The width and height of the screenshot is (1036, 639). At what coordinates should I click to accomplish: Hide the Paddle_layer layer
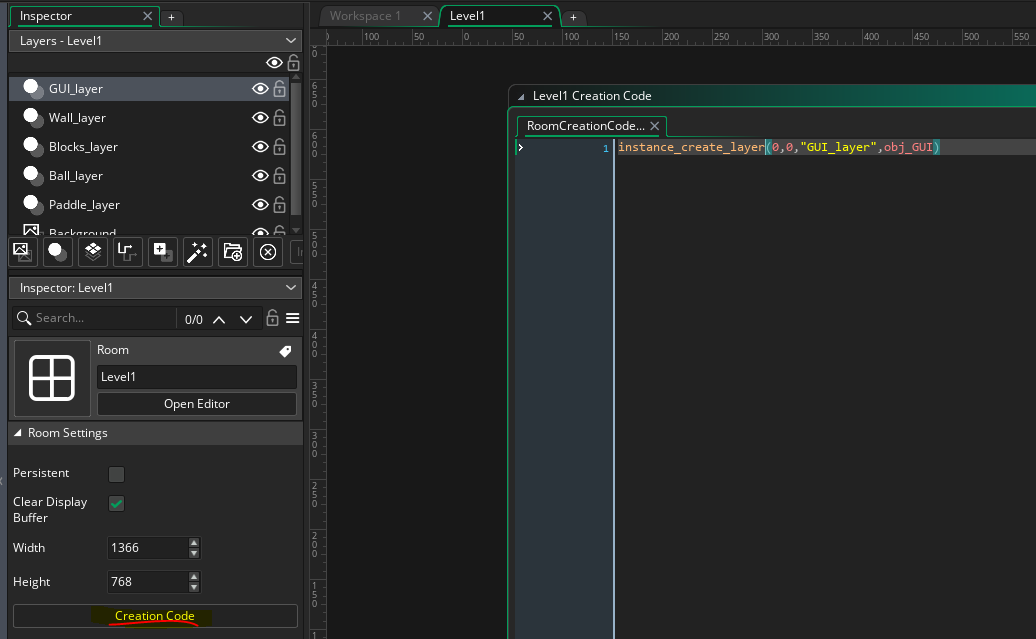coord(260,205)
